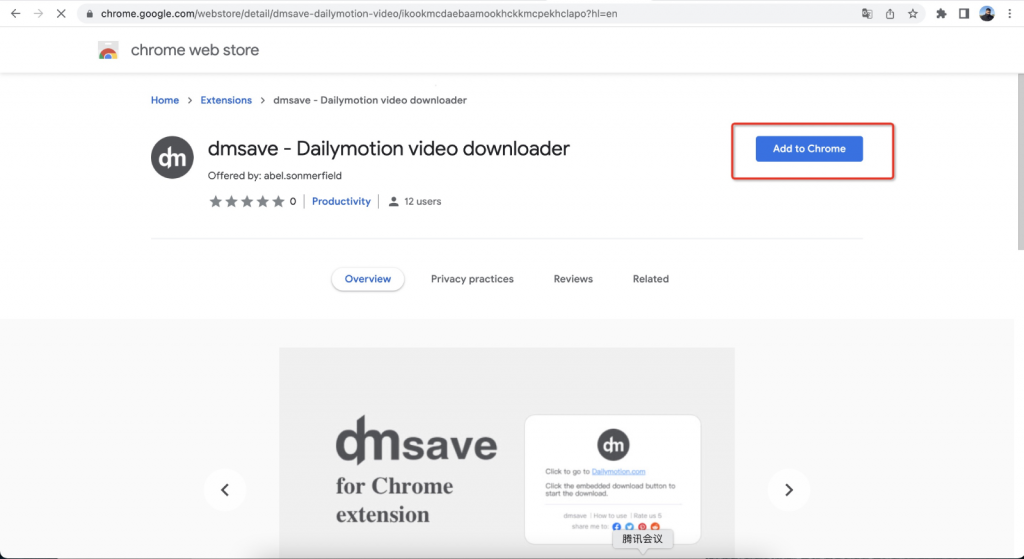Image resolution: width=1024 pixels, height=559 pixels.
Task: Click the dmsave promotional screenshot
Action: pyautogui.click(x=507, y=452)
